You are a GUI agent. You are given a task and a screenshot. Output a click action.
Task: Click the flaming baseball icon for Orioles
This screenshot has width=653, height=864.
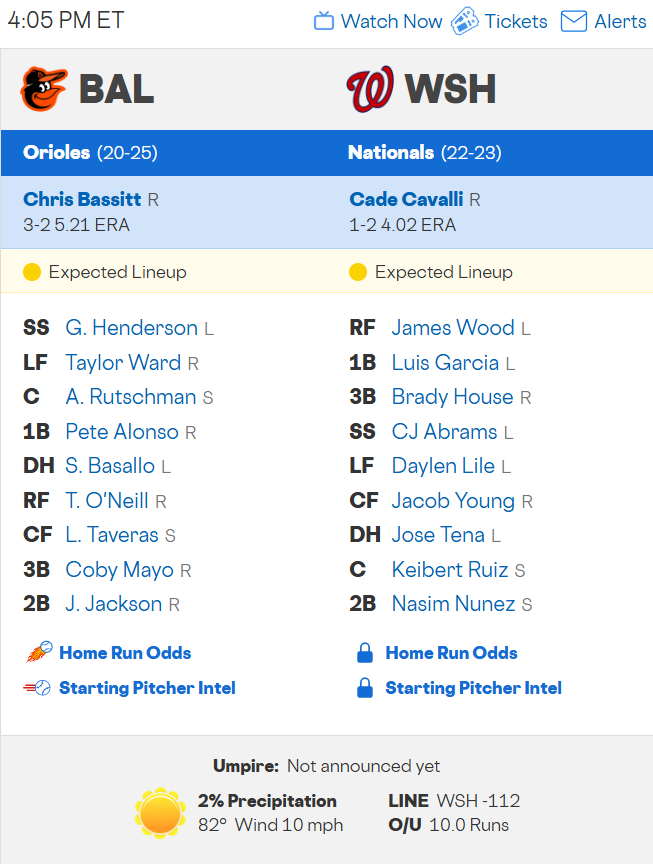click(39, 652)
